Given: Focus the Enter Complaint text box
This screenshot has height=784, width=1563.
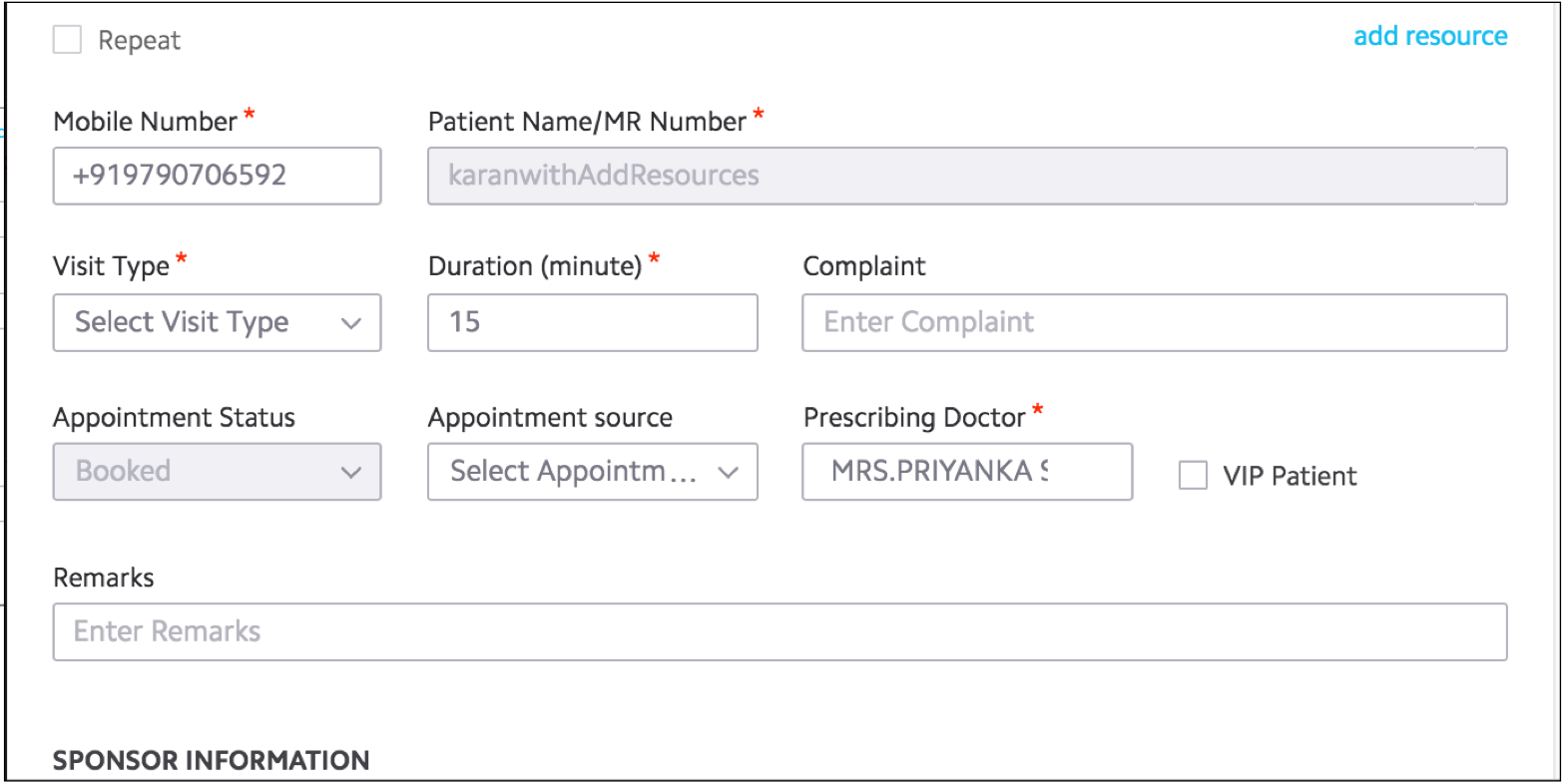Looking at the screenshot, I should (1154, 322).
